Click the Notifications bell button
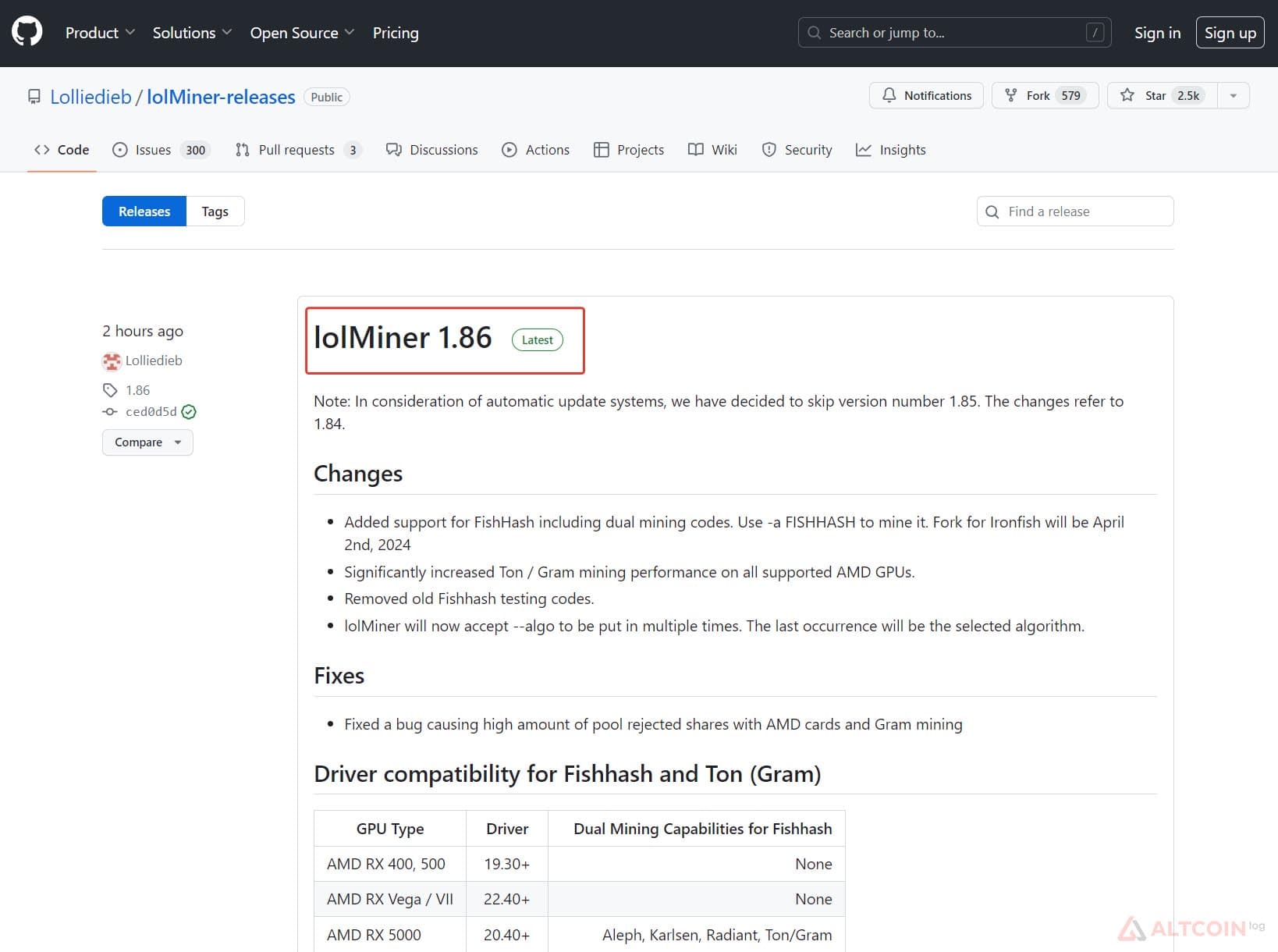1278x952 pixels. pos(926,95)
